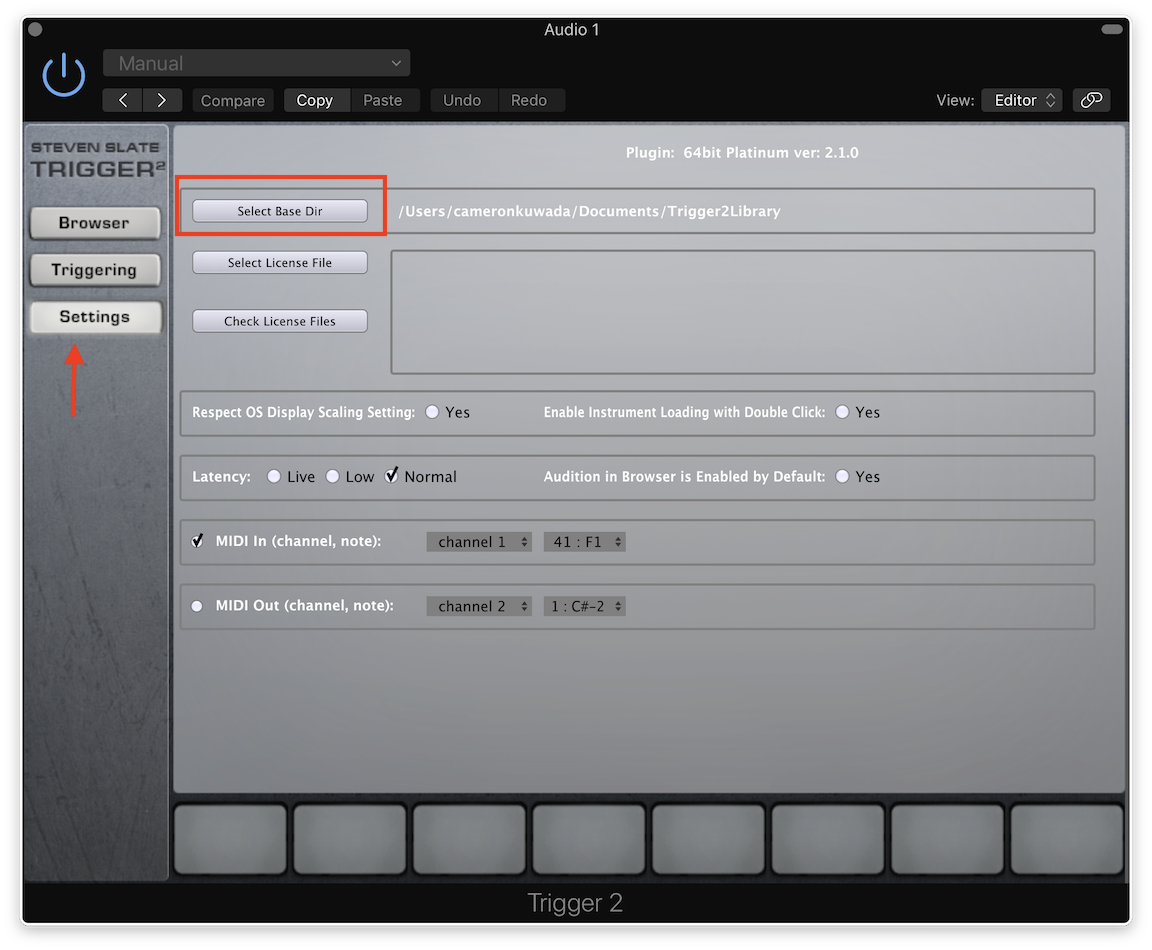
Task: Toggle MIDI In checkbox
Action: 197,541
